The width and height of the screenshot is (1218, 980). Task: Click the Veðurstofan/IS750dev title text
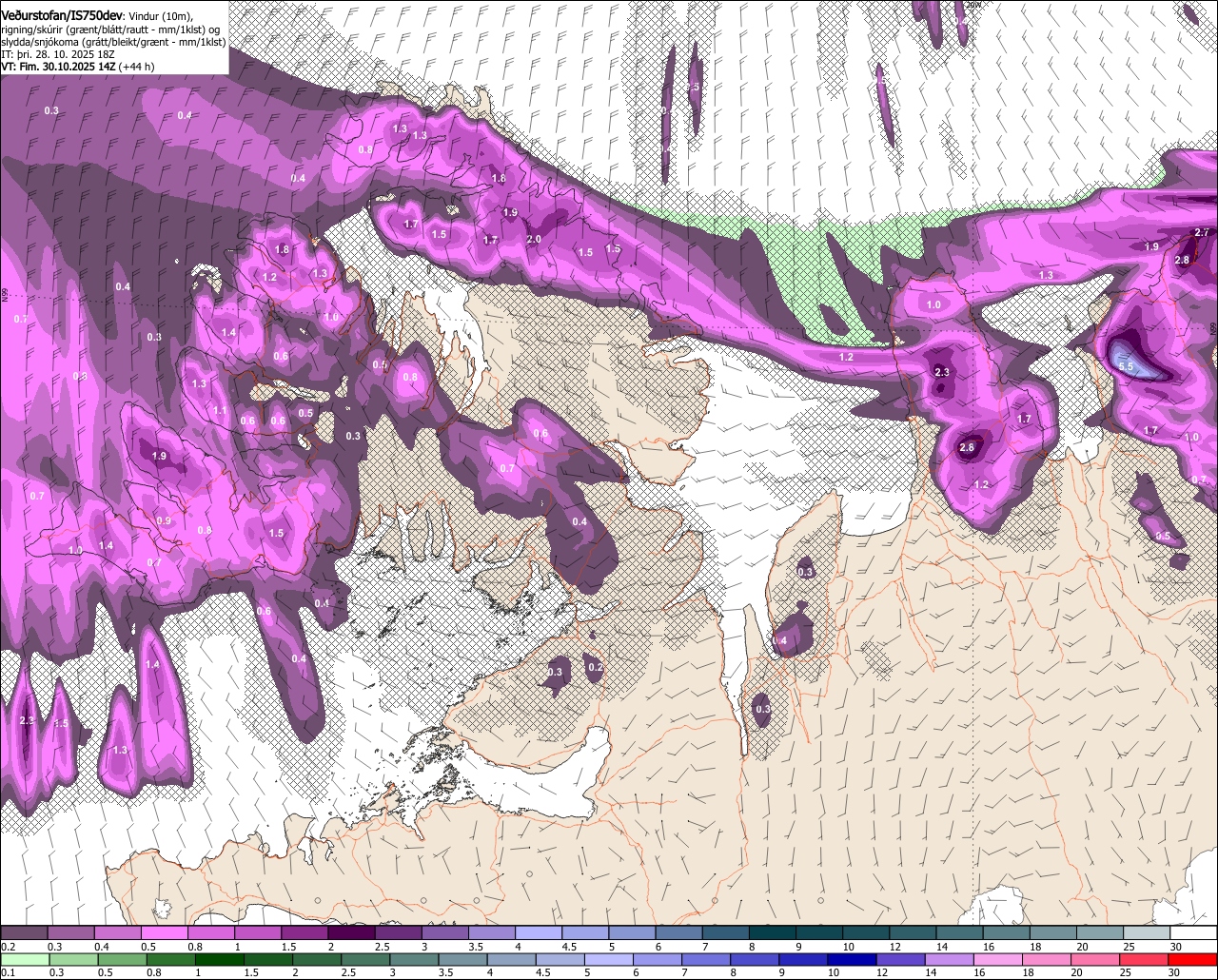click(62, 15)
